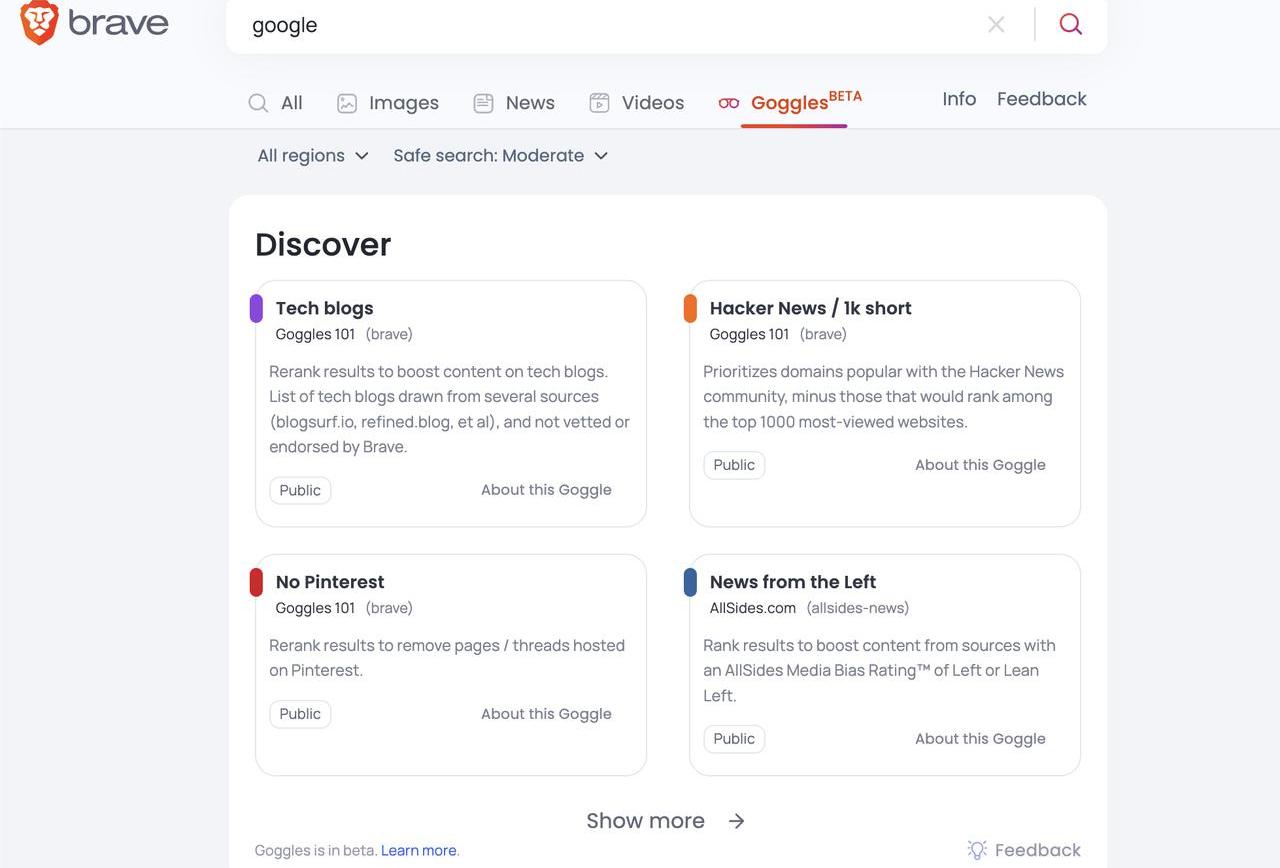The width and height of the screenshot is (1280, 868).
Task: Open the Safe search: Moderate dropdown
Action: pyautogui.click(x=500, y=156)
